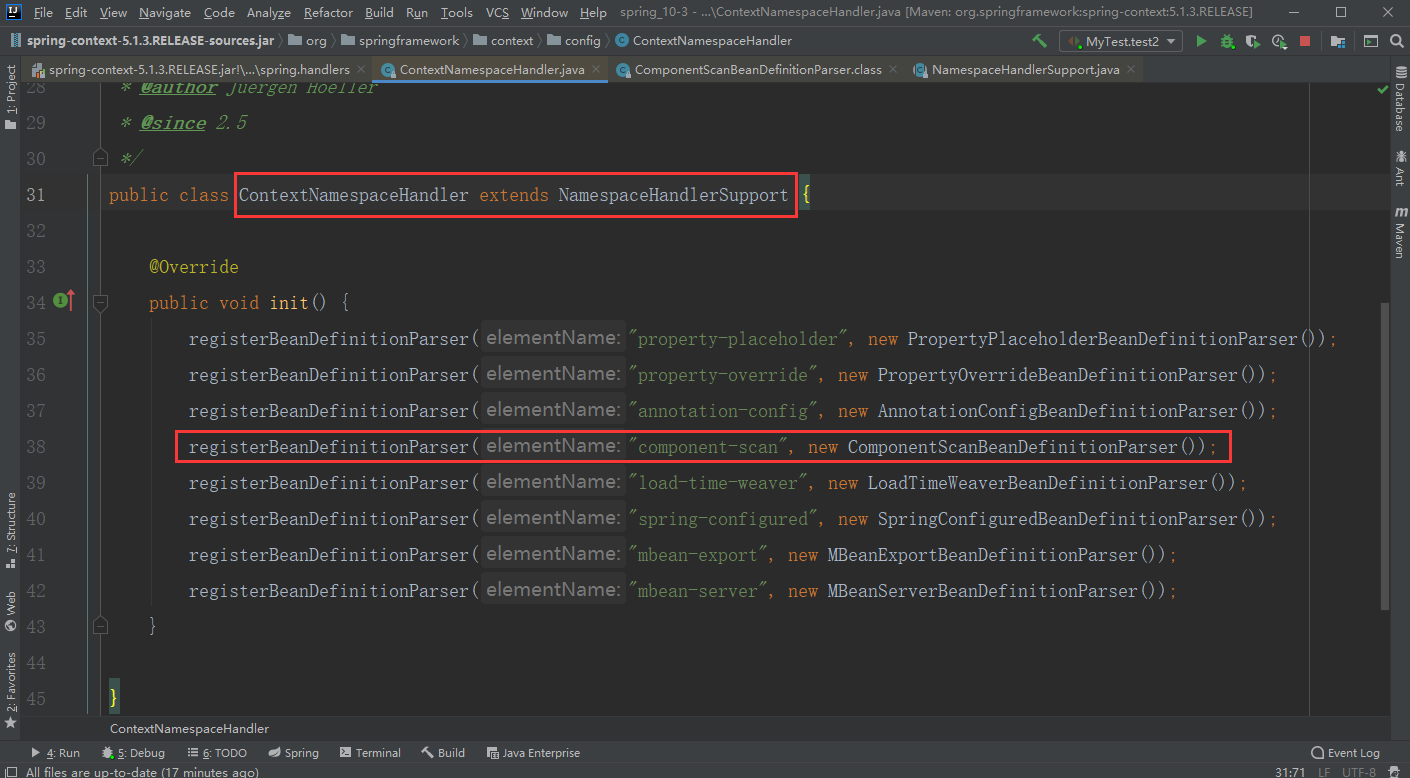
Task: Open the Tools menu
Action: pos(456,13)
